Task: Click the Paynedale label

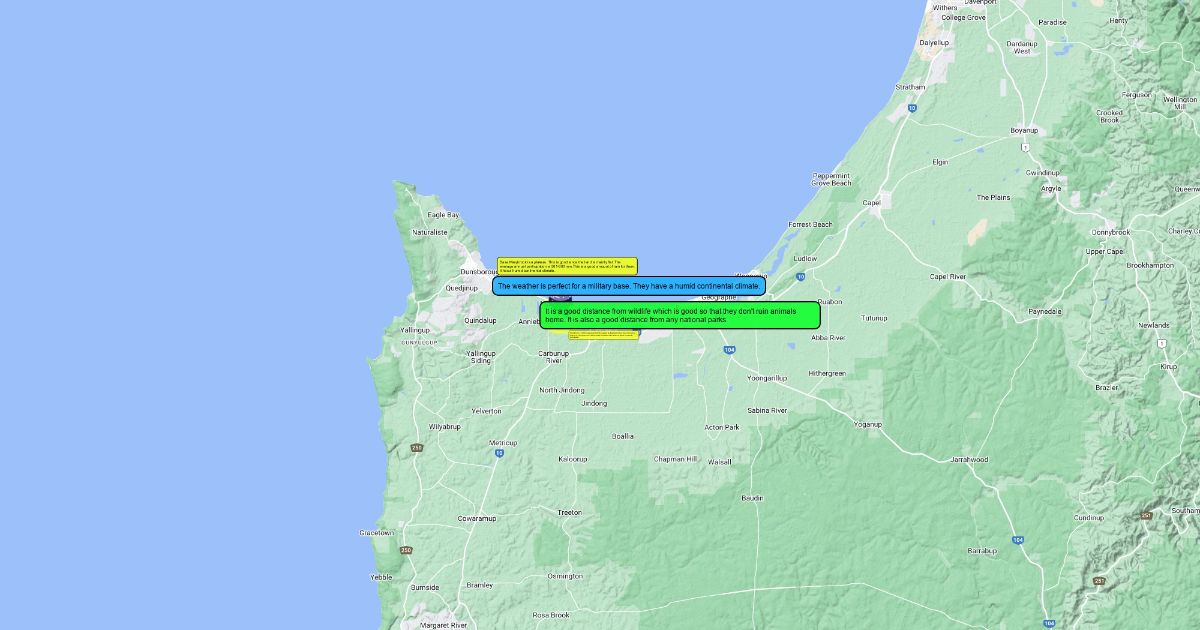Action: tap(1045, 311)
